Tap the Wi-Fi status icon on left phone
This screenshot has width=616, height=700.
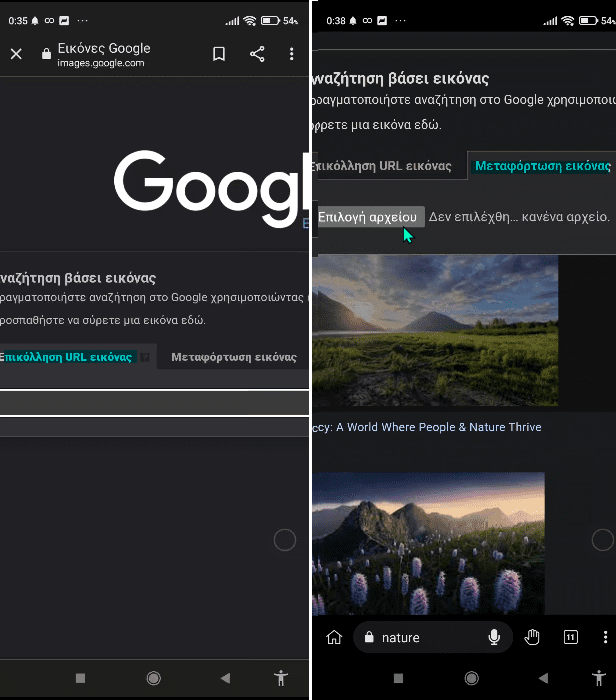click(x=250, y=21)
